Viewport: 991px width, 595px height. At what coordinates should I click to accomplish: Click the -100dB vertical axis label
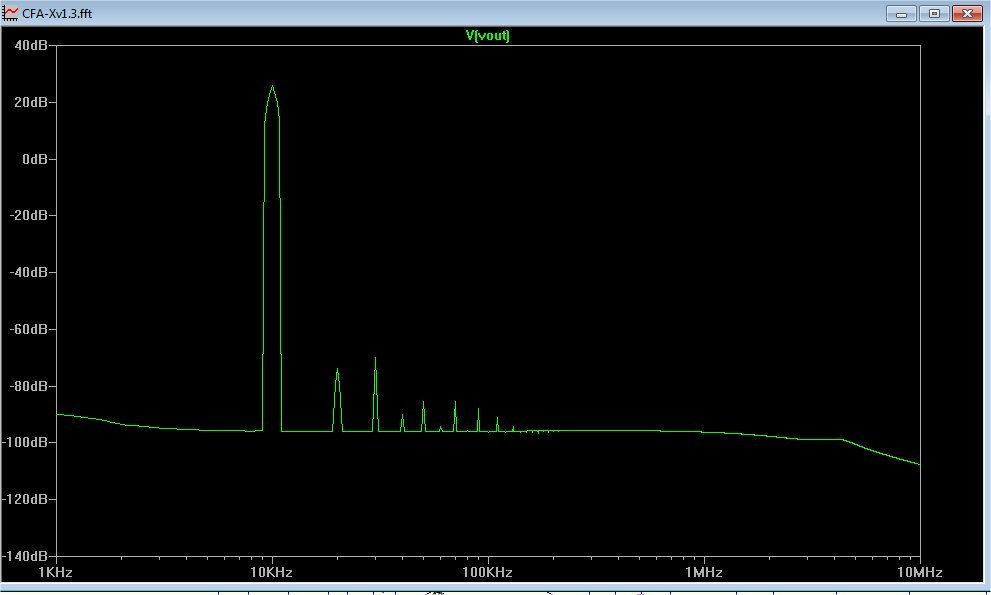(x=25, y=443)
